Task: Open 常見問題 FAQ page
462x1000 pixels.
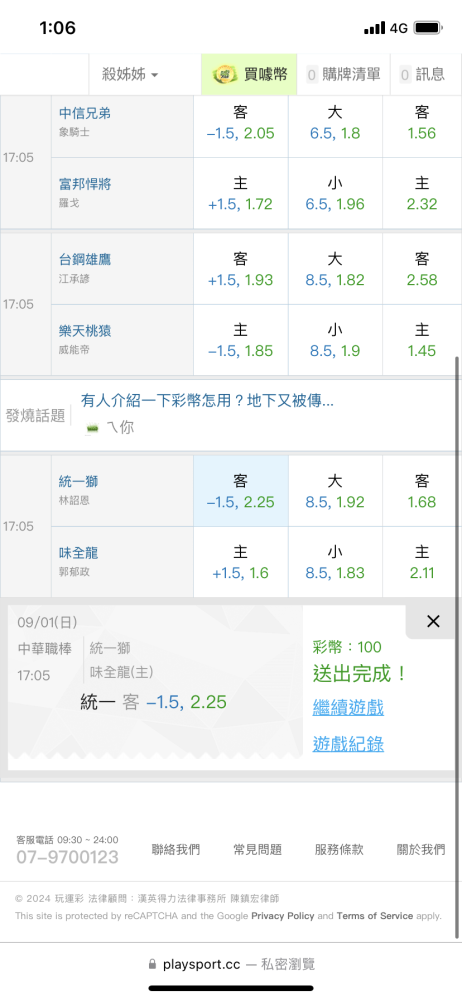Action: [257, 849]
